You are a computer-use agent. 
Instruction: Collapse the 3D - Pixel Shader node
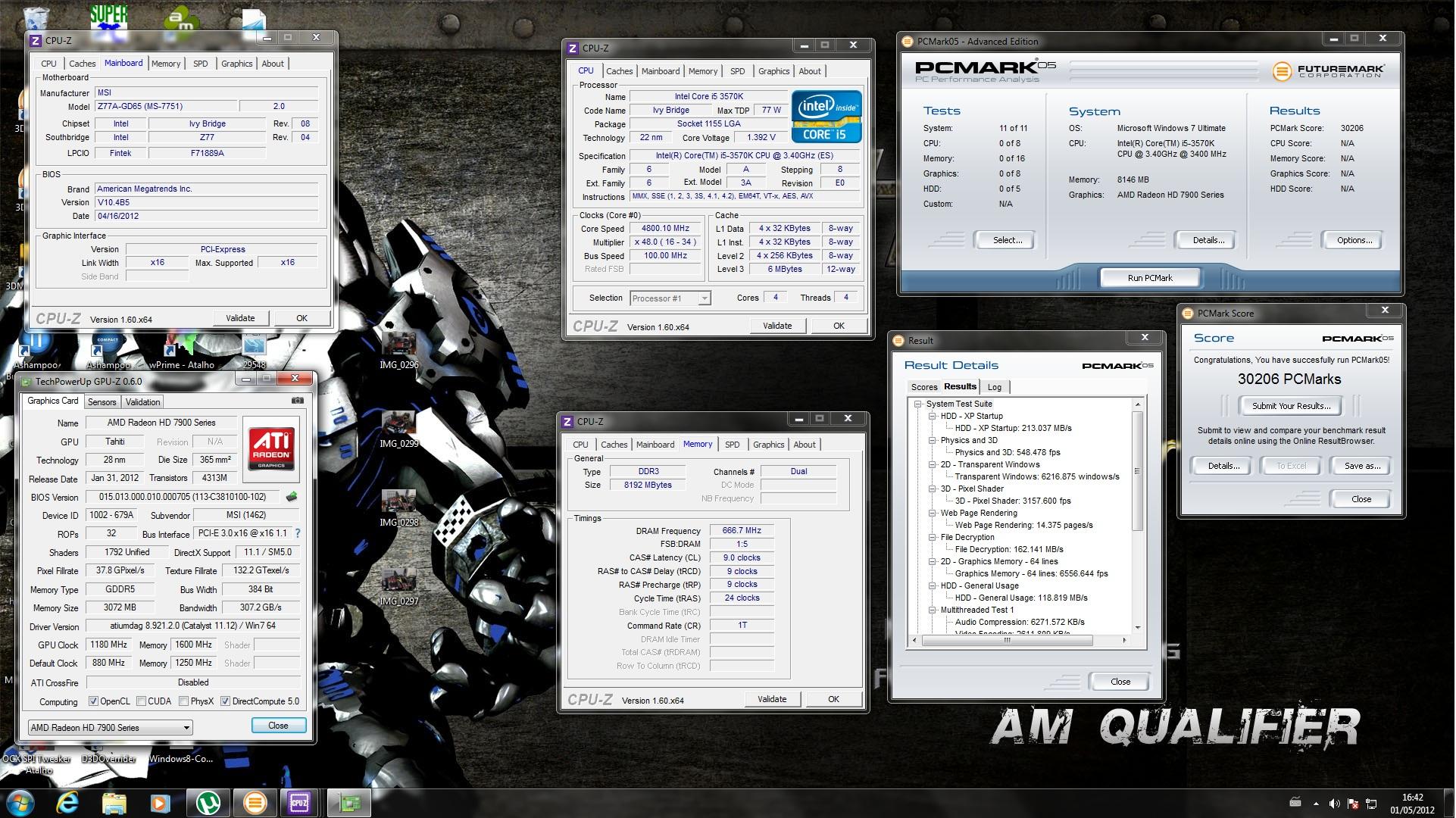933,489
